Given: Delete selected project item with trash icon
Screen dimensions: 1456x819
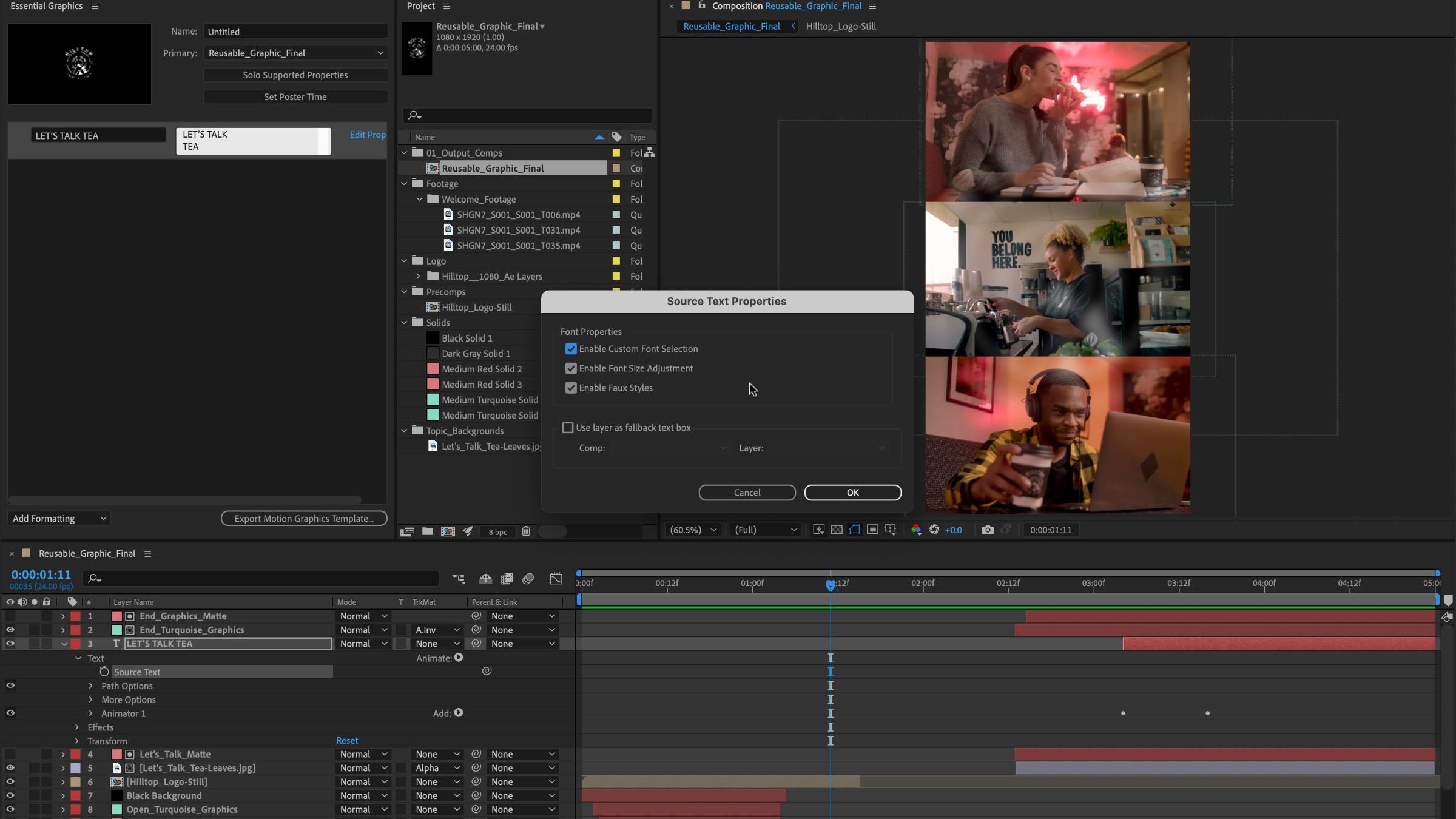Looking at the screenshot, I should (526, 531).
